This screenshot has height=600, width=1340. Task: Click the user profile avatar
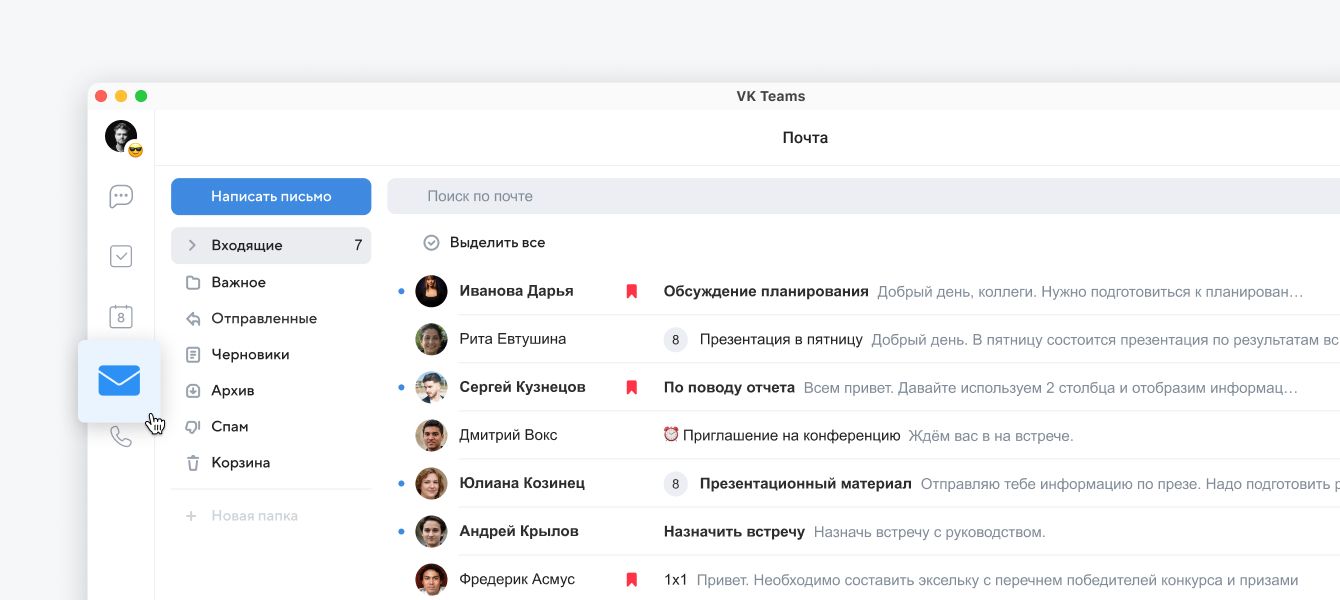tap(121, 137)
